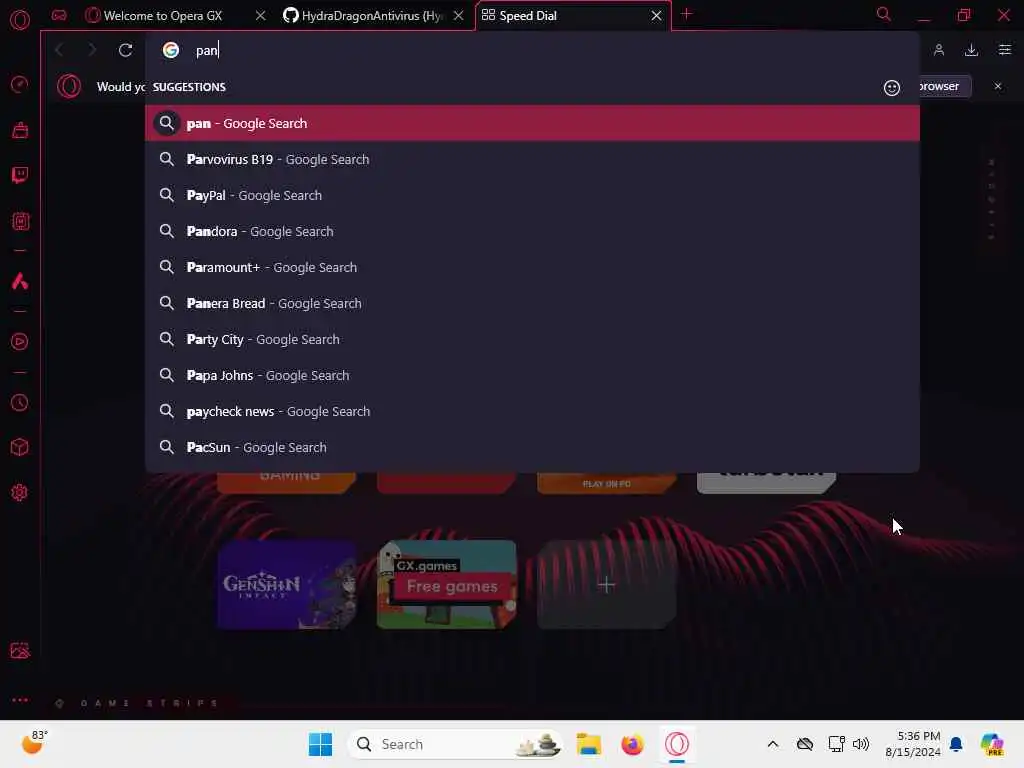The width and height of the screenshot is (1024, 768).
Task: Open snapshot gallery icon in sidebar
Action: click(20, 650)
